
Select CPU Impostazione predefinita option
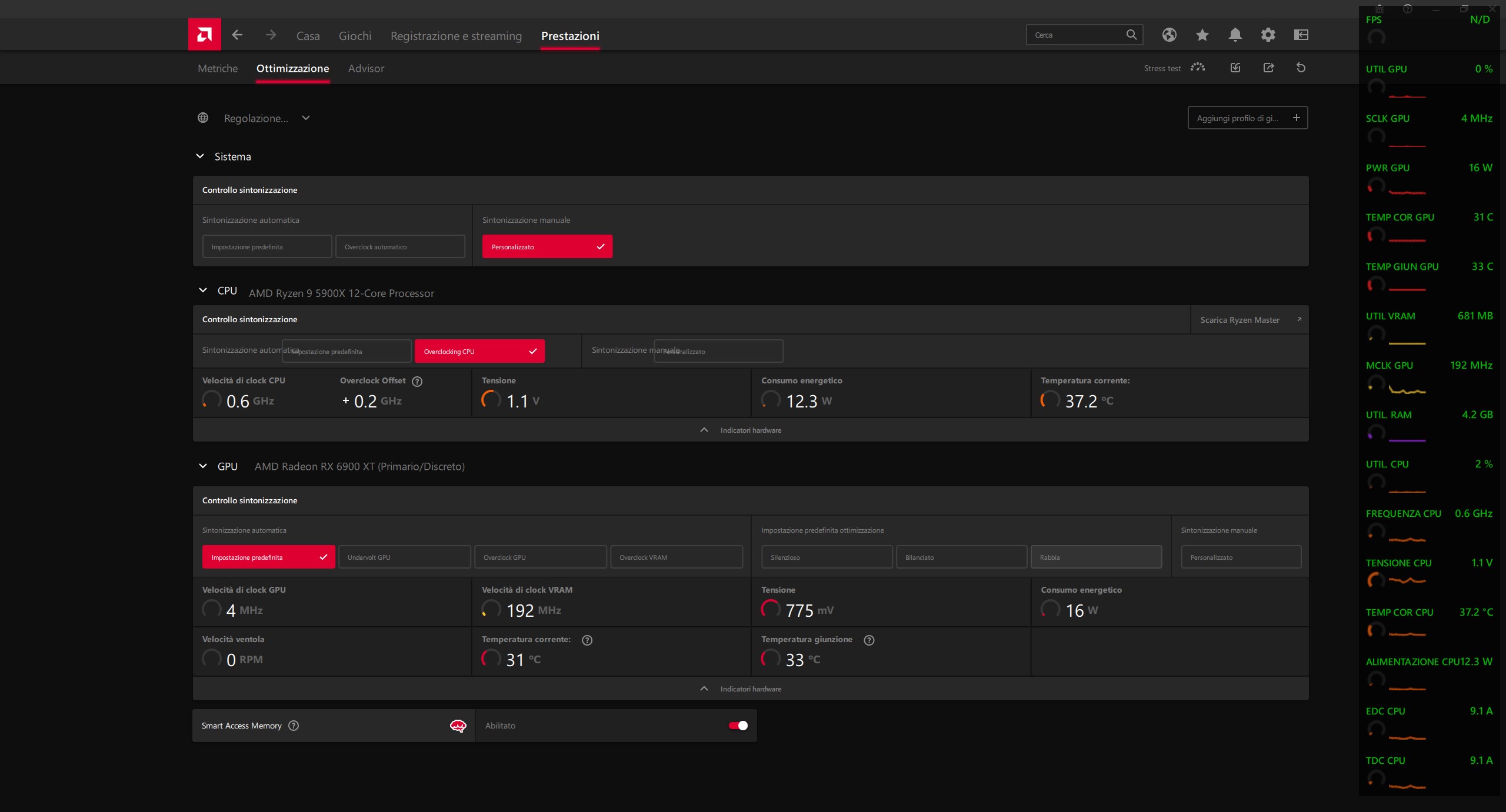(346, 351)
